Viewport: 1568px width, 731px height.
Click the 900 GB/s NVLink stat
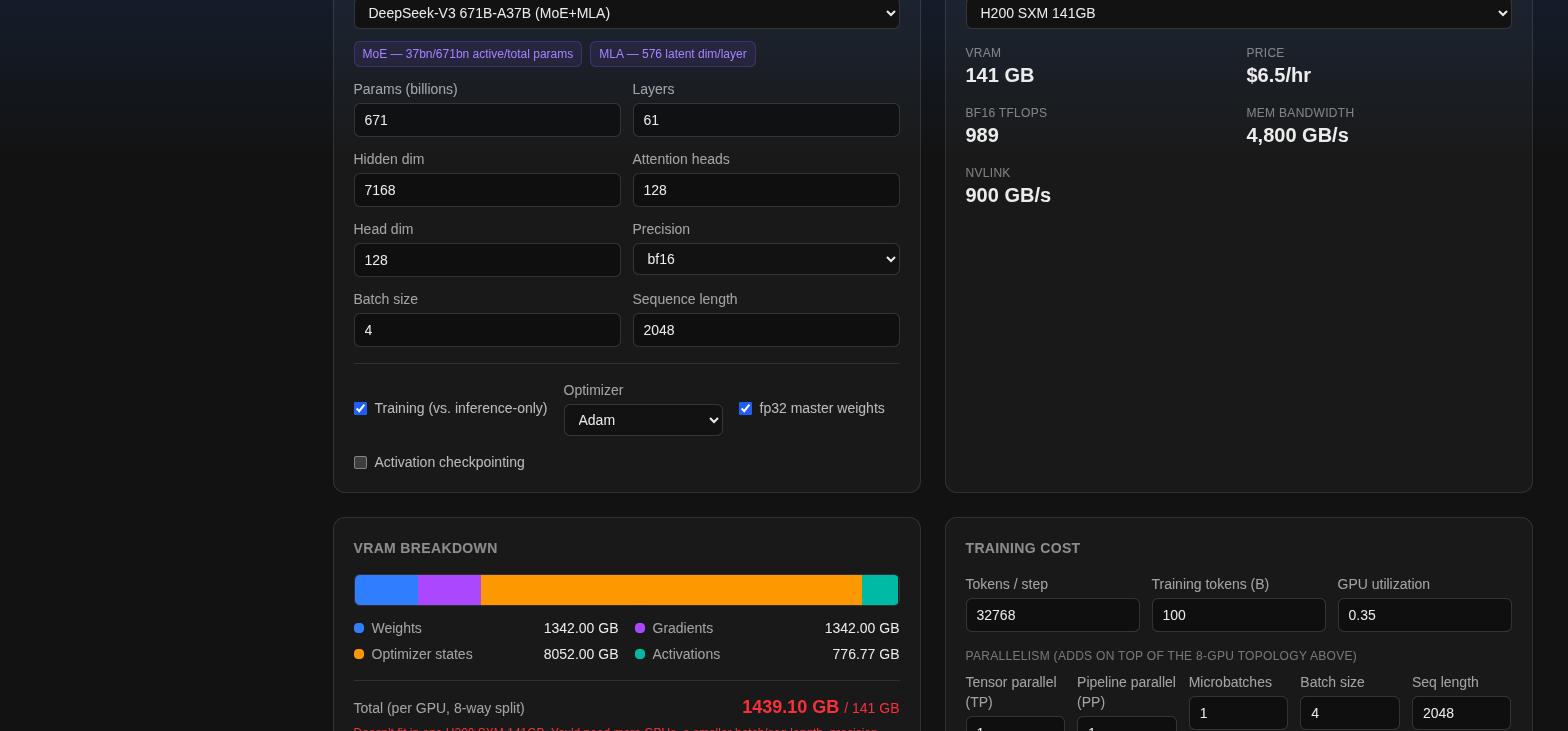[1008, 195]
